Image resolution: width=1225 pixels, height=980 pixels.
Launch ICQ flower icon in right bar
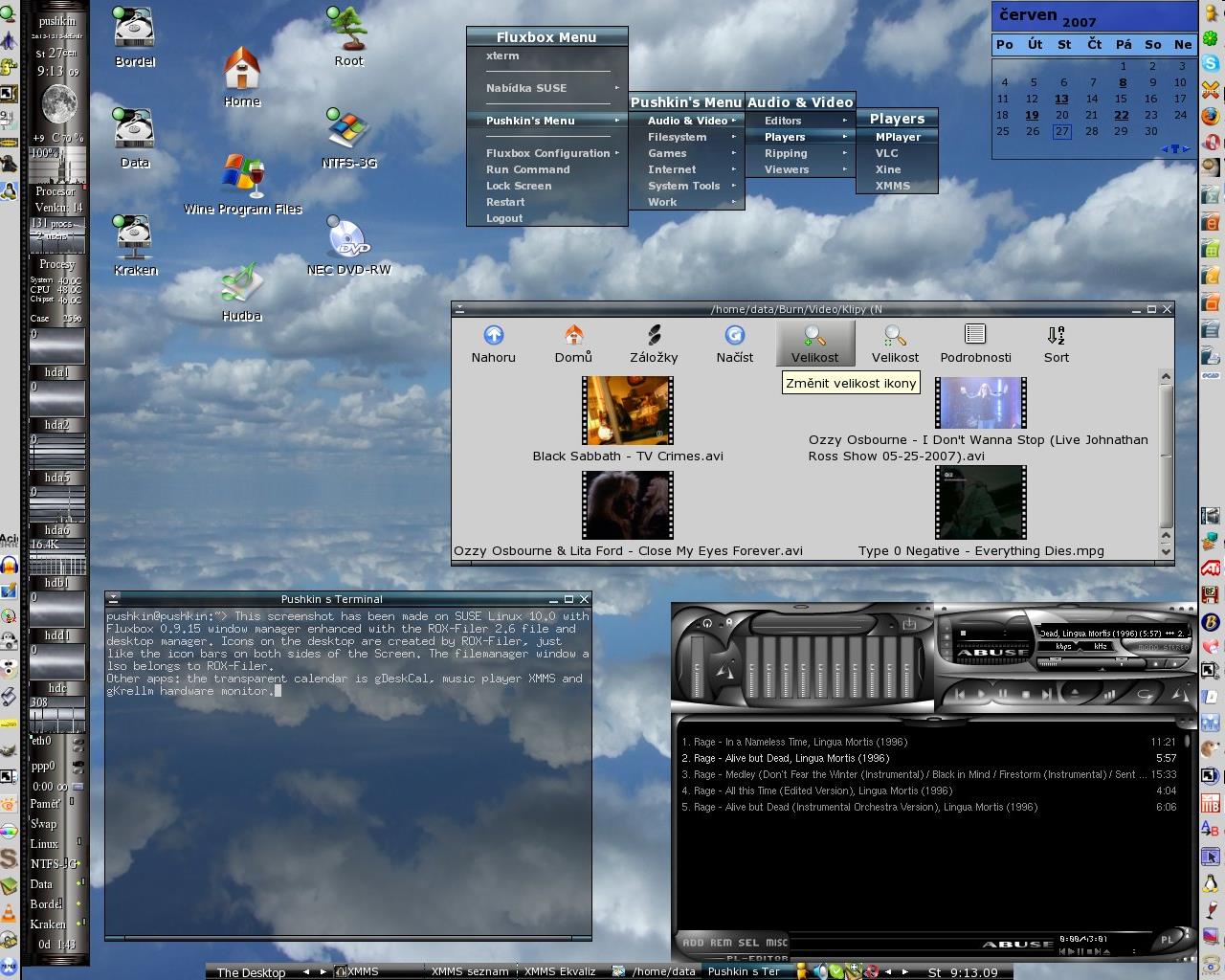(x=1211, y=38)
